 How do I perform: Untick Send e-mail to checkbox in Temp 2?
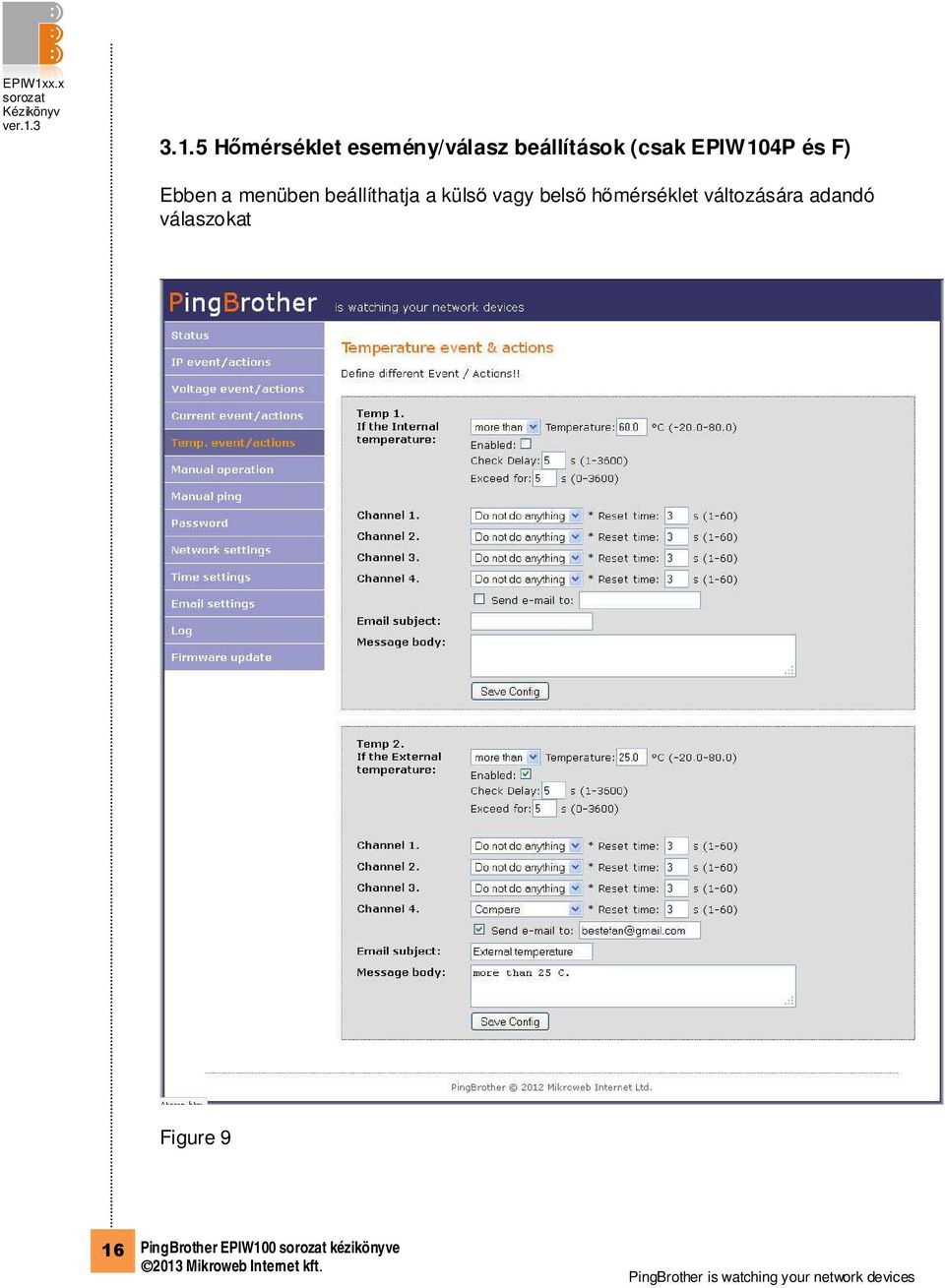pyautogui.click(x=479, y=930)
